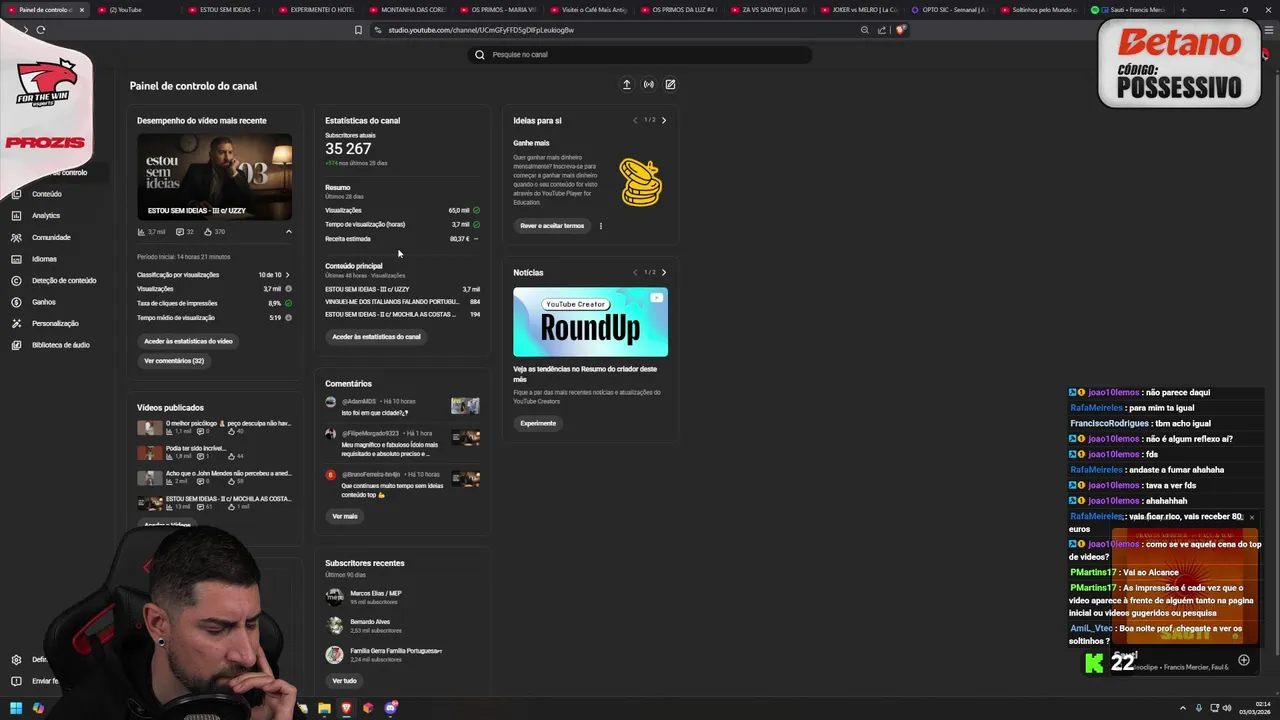Click VINGUEI-ME DOS ITALIANOS in Conteúdo principal
The image size is (1280, 720).
[392, 302]
